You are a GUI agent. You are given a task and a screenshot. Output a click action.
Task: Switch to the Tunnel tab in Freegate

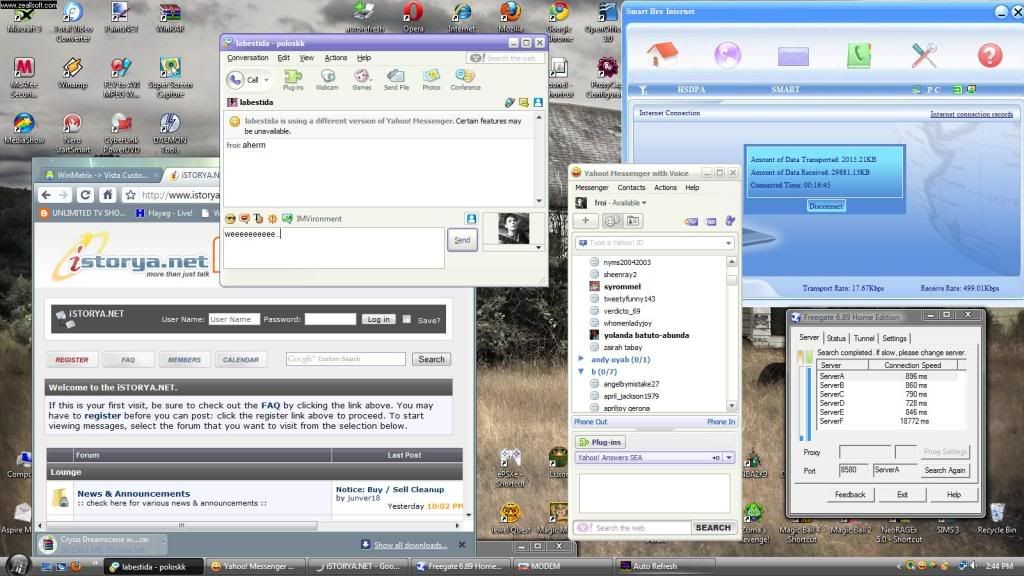[864, 338]
